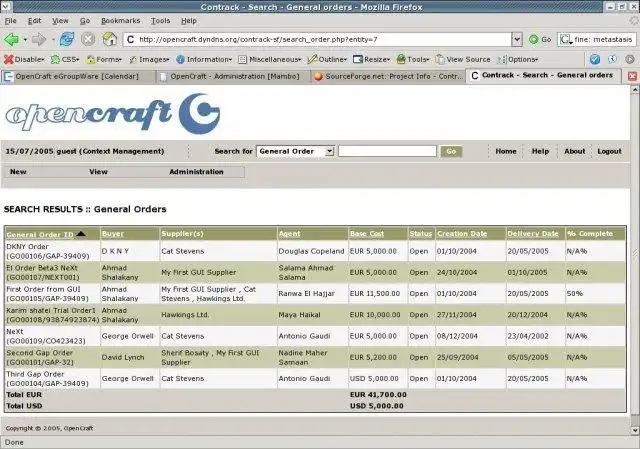Open the Go menu in menu bar
This screenshot has height=449, width=640.
click(85, 21)
